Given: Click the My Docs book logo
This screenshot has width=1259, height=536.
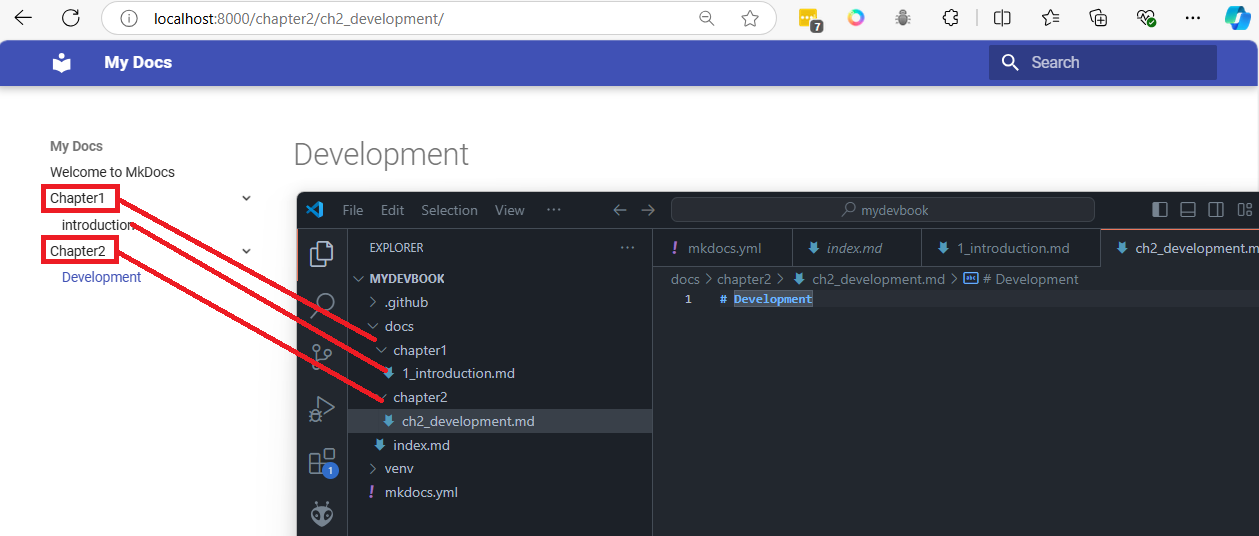Looking at the screenshot, I should tap(62, 62).
